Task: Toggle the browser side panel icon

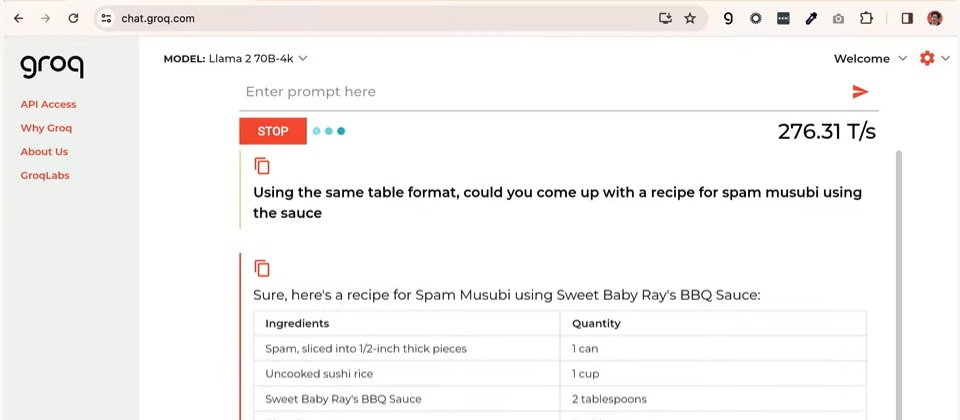Action: tap(907, 18)
